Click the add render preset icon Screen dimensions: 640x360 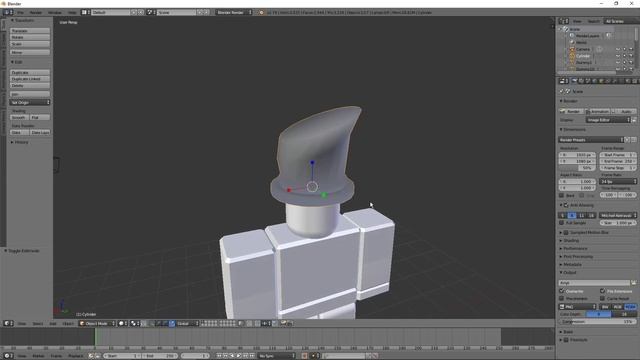[627, 140]
